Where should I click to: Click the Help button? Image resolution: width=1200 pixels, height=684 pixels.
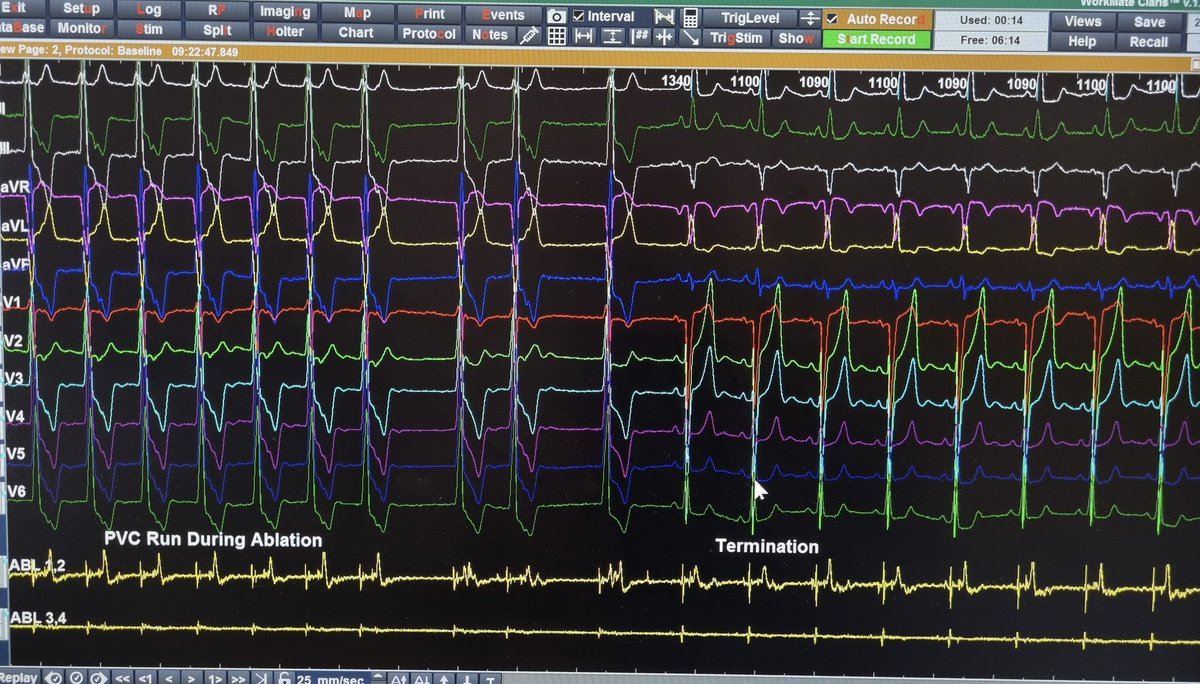(x=1083, y=41)
